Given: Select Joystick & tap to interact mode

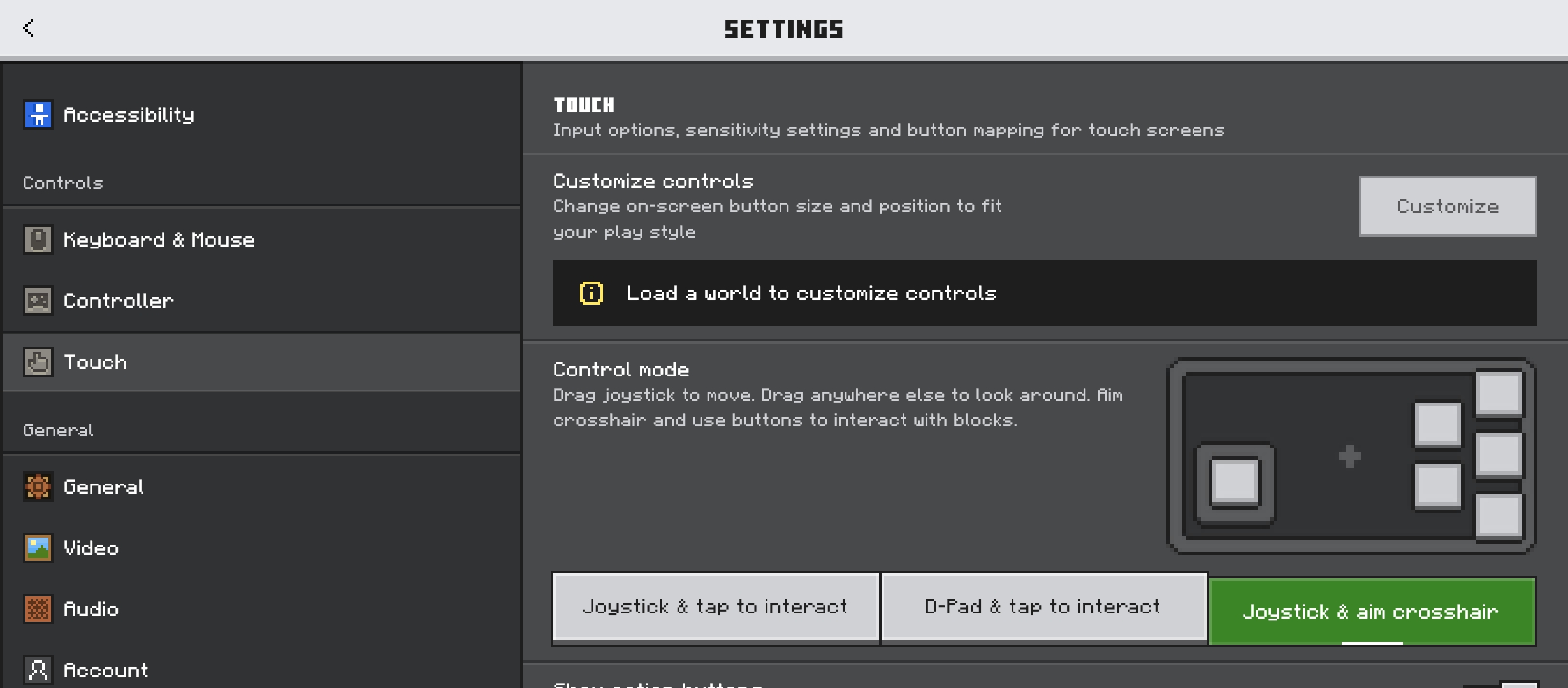Looking at the screenshot, I should (x=715, y=606).
